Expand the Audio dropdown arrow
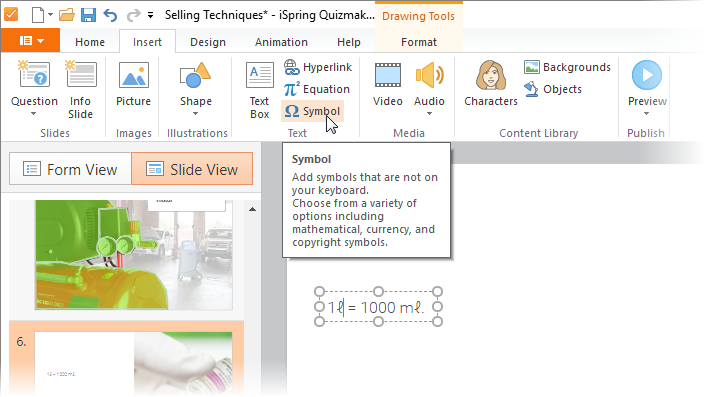 [429, 114]
